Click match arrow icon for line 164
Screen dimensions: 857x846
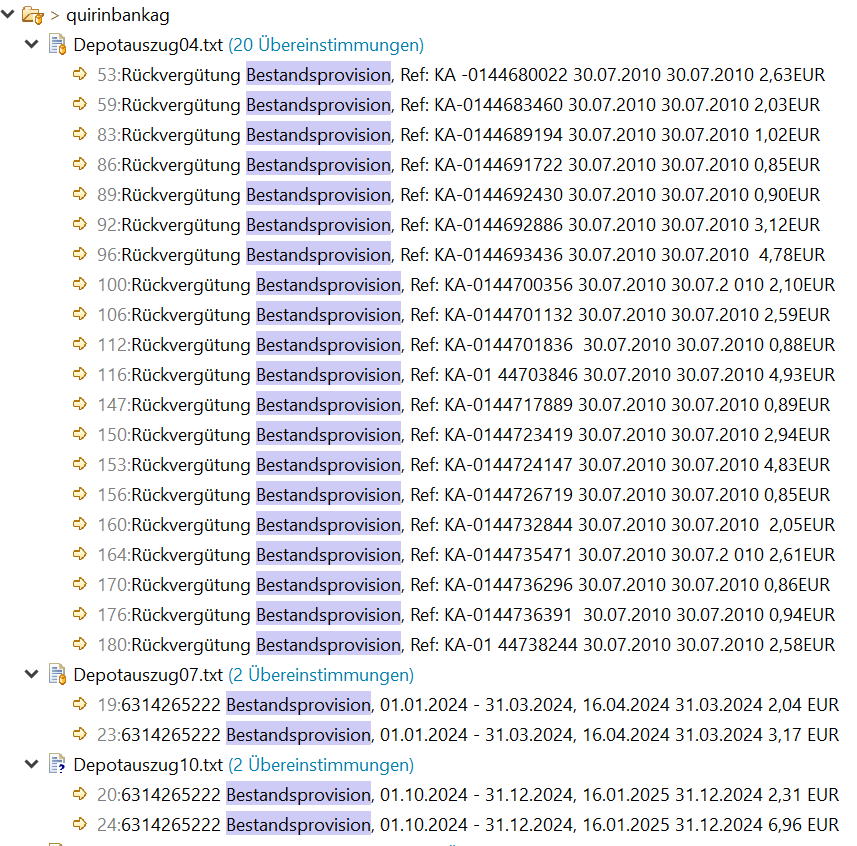click(x=80, y=554)
